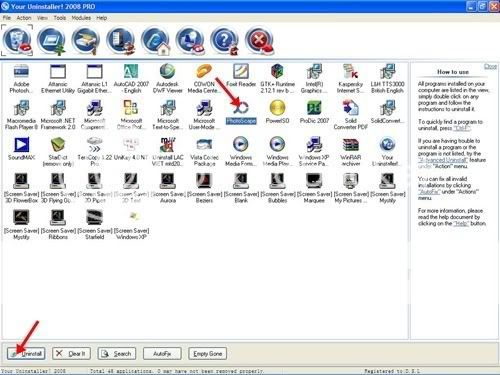Click the window with tree toolbar icon
This screenshot has width=500, height=375.
click(x=52, y=40)
